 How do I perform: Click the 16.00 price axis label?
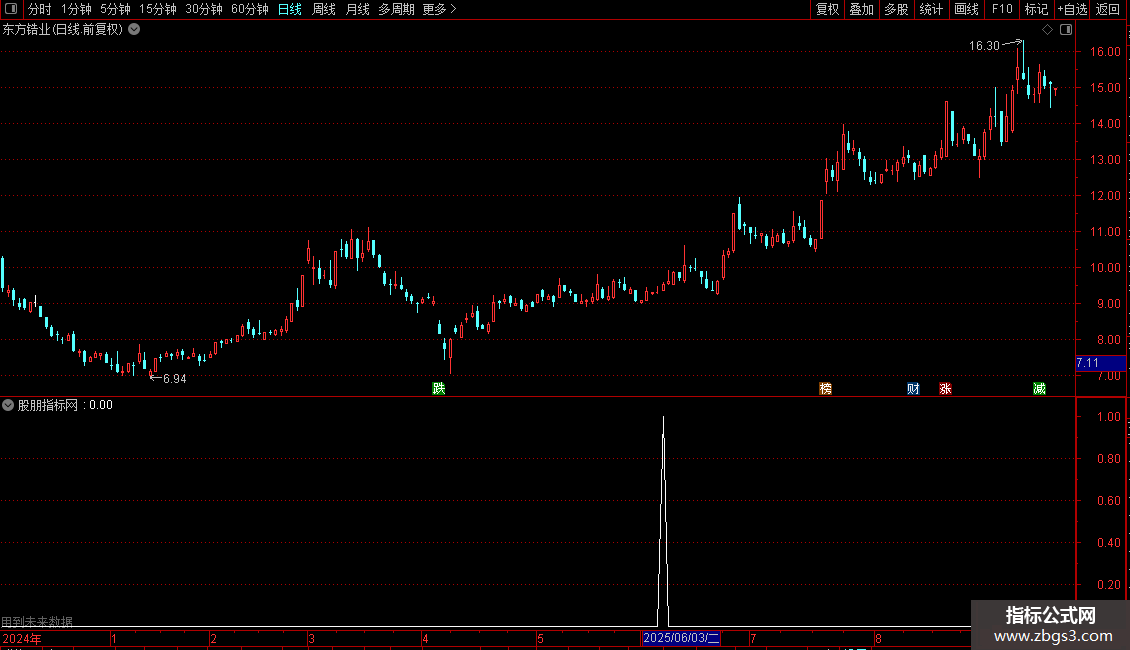(x=1105, y=52)
